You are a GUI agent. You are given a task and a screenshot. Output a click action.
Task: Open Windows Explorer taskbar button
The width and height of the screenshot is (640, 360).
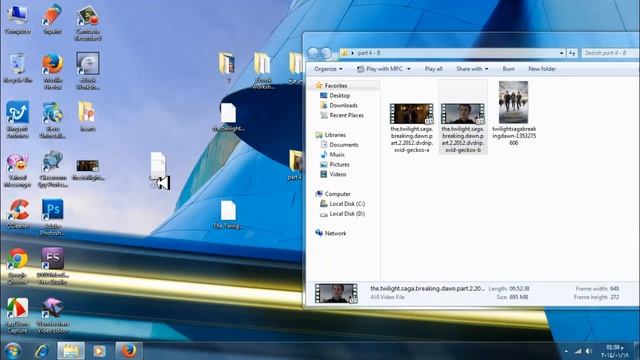71,351
